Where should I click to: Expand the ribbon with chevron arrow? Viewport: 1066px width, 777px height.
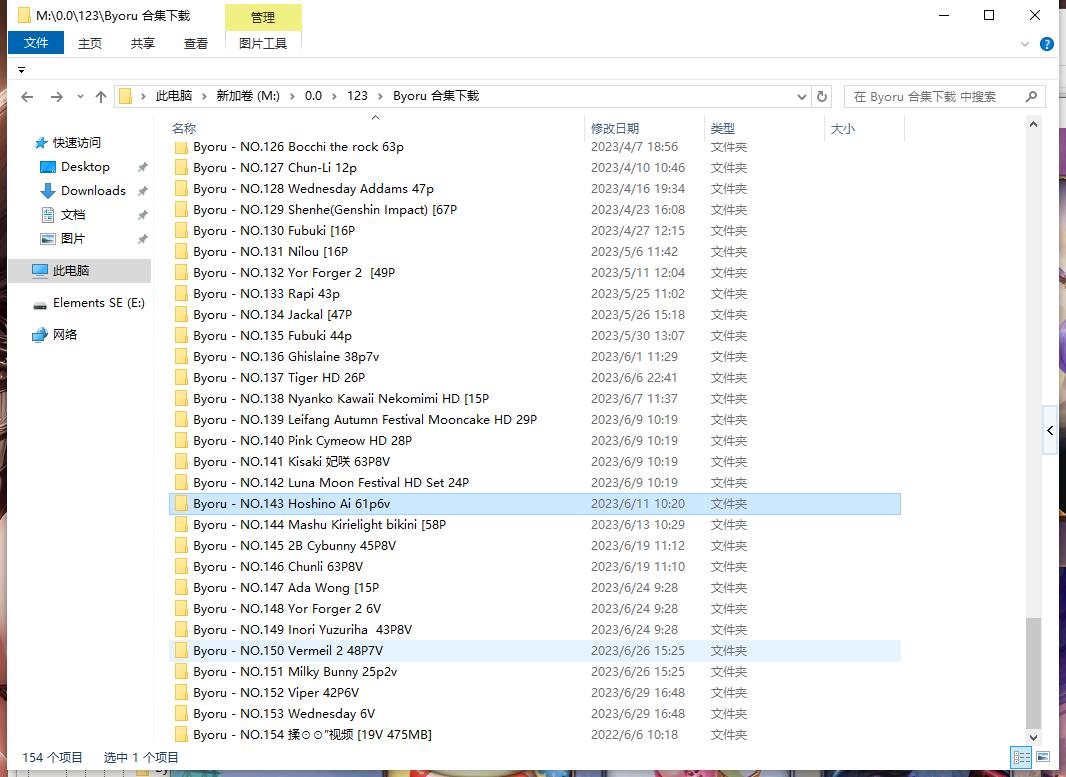1025,44
